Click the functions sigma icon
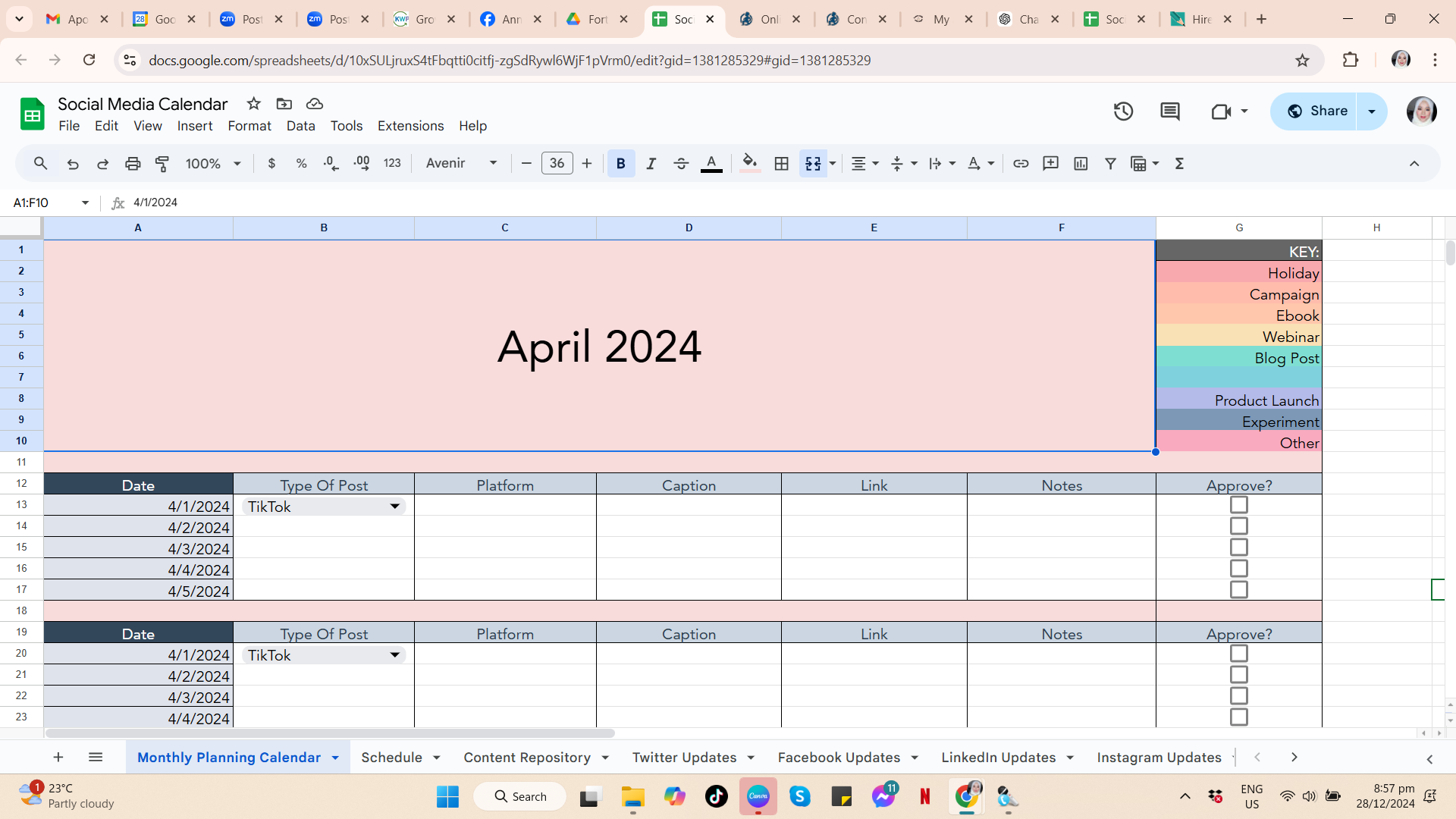Viewport: 1456px width, 819px height. (1179, 163)
